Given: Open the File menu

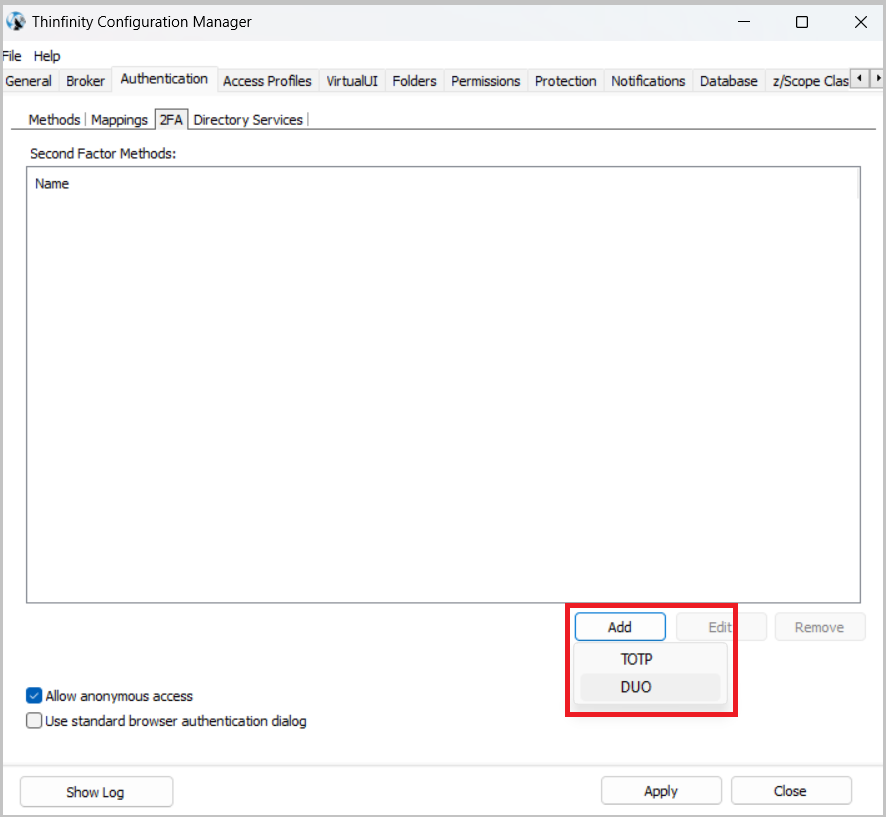Looking at the screenshot, I should point(12,56).
